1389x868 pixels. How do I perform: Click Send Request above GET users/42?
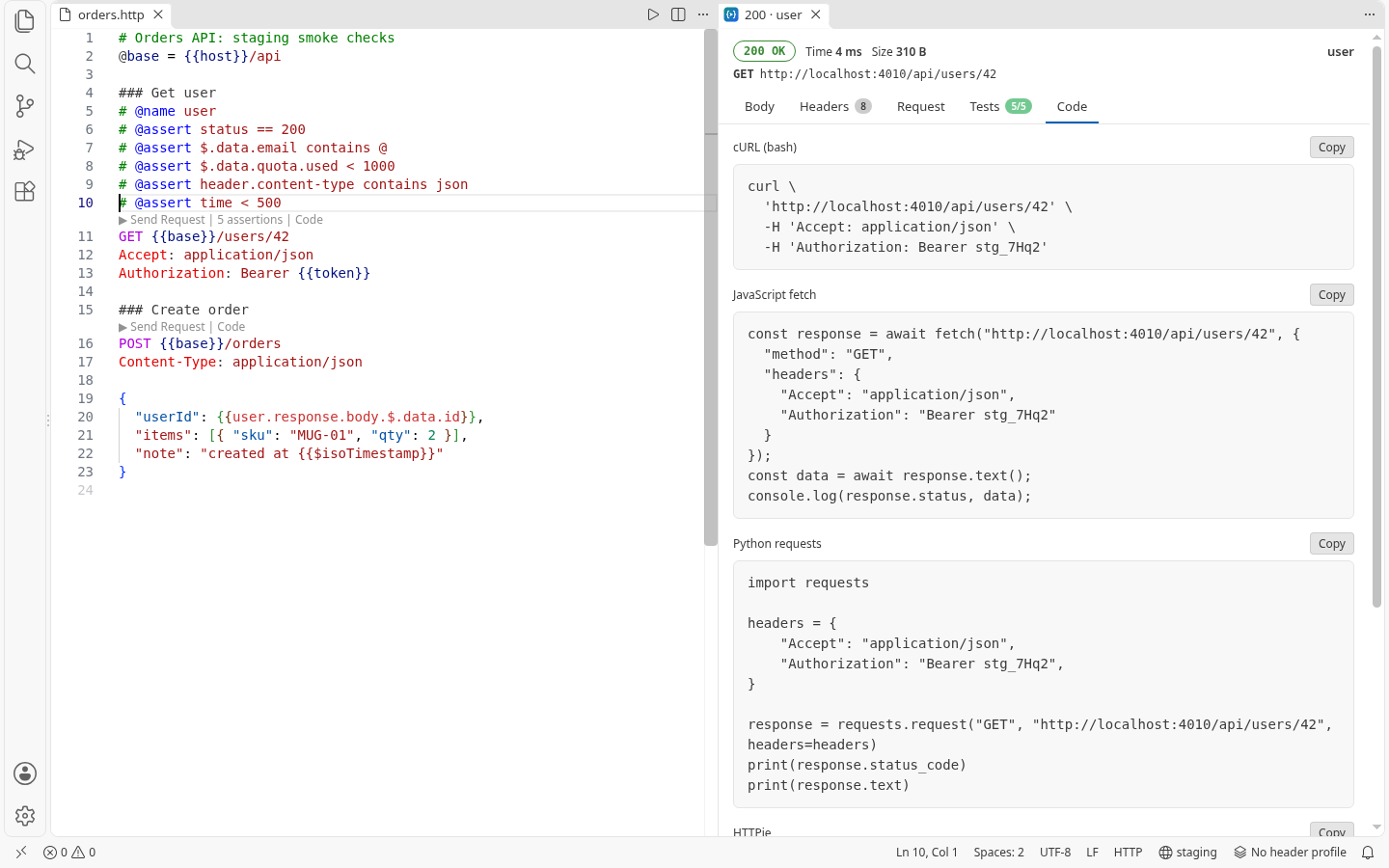(162, 220)
